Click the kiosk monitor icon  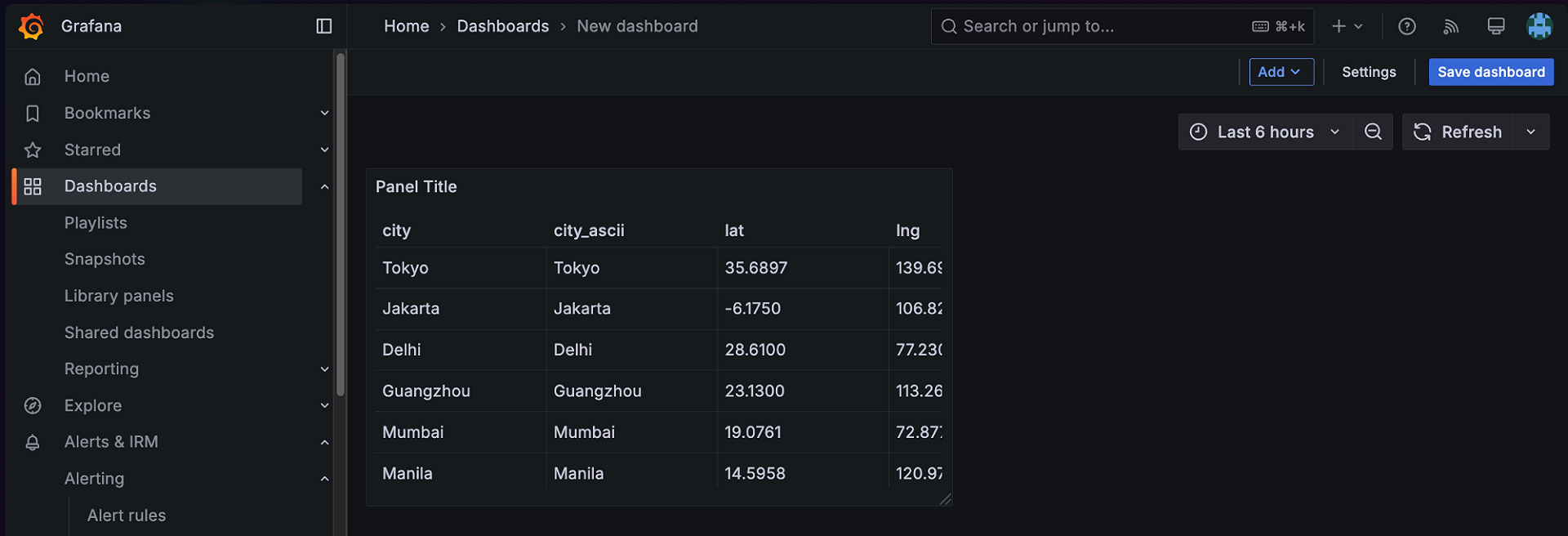(x=1495, y=26)
